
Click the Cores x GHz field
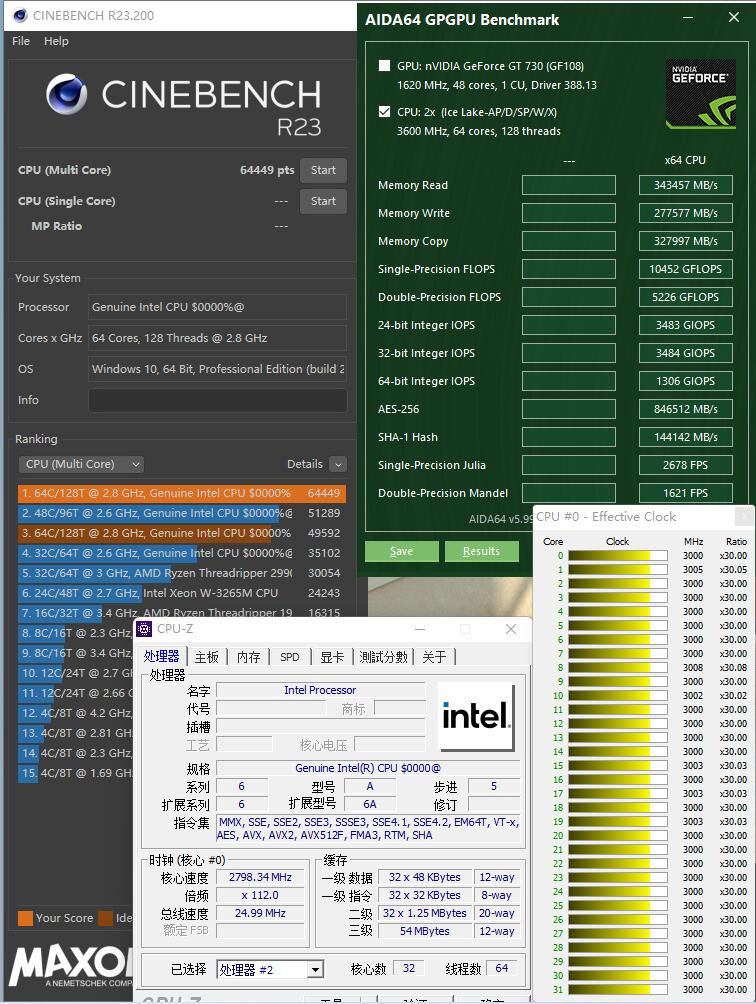click(218, 338)
